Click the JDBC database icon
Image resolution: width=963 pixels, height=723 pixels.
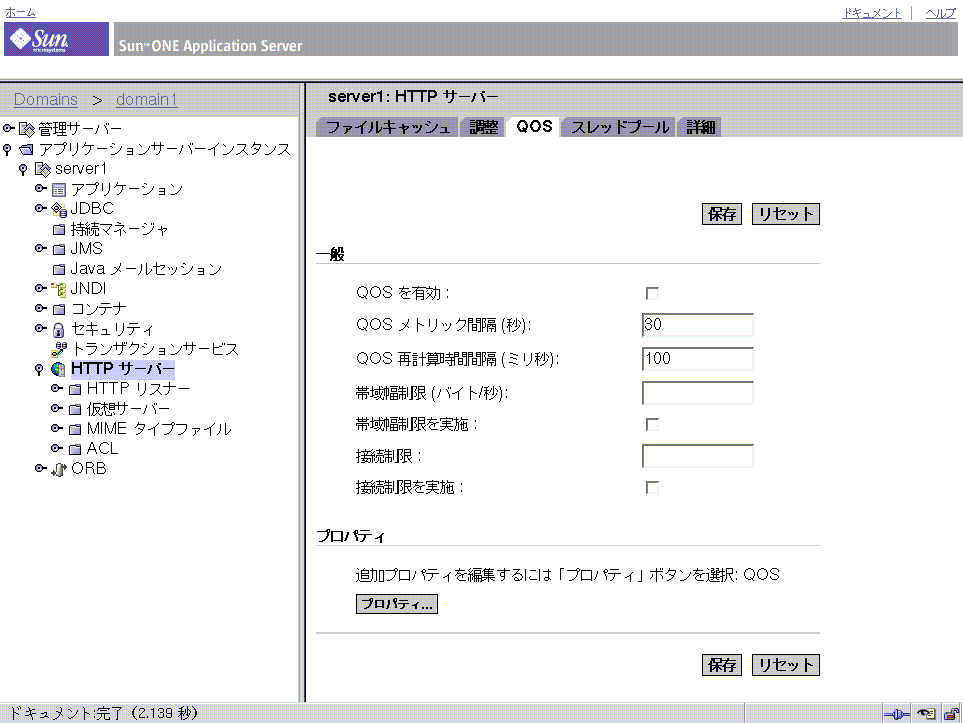pyautogui.click(x=59, y=209)
